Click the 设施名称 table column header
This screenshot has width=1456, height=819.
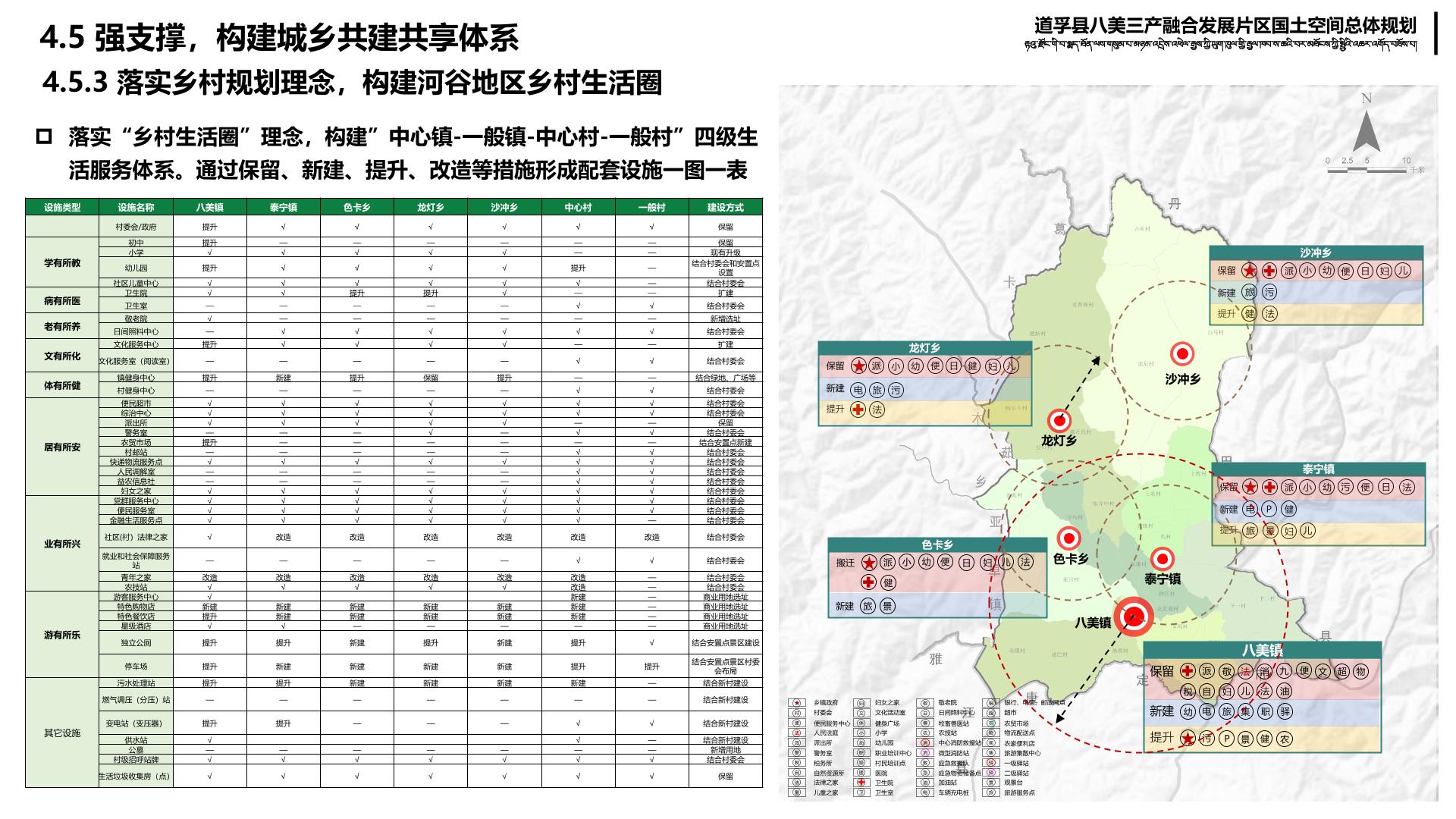pyautogui.click(x=136, y=207)
